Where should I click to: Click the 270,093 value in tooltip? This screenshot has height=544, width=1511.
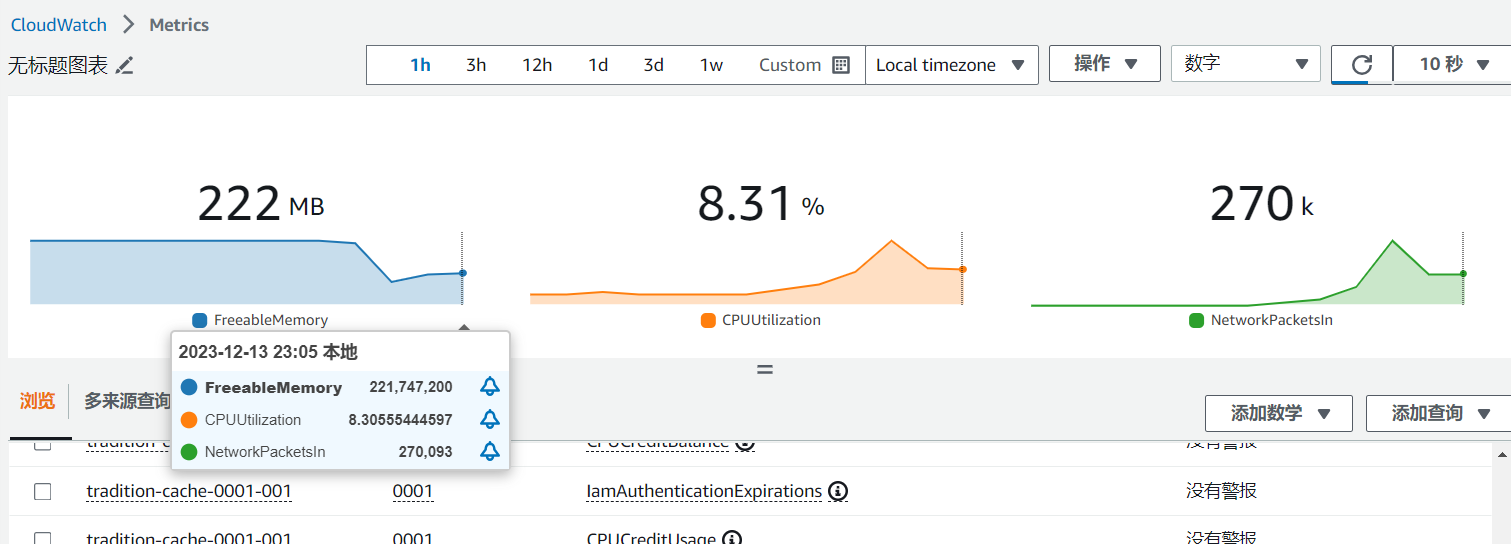tap(425, 451)
